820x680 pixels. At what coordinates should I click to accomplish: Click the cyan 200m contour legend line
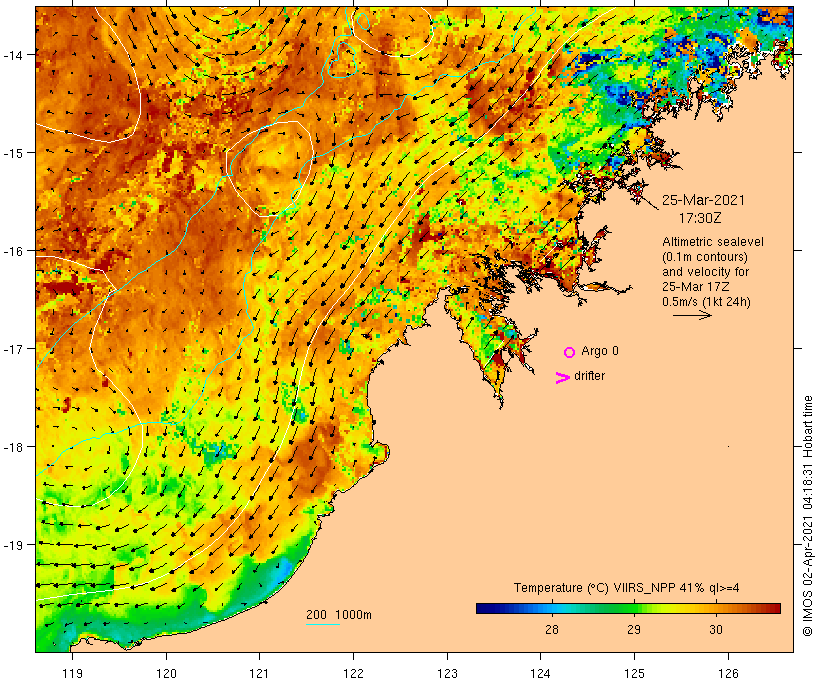(x=323, y=624)
